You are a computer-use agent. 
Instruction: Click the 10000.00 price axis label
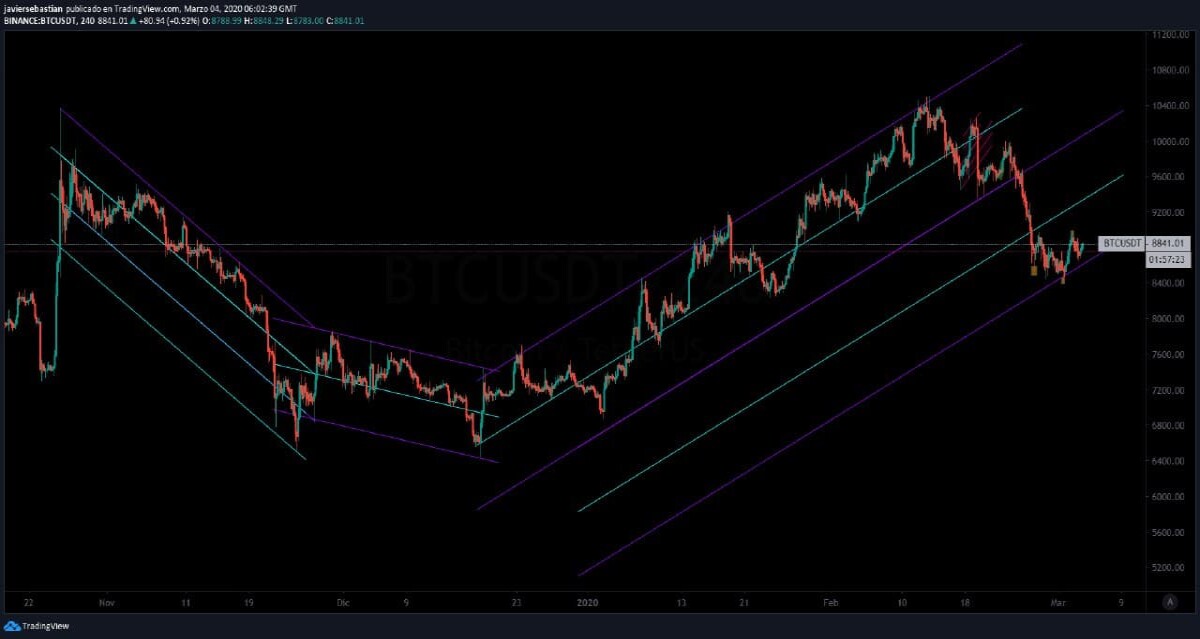[1168, 141]
